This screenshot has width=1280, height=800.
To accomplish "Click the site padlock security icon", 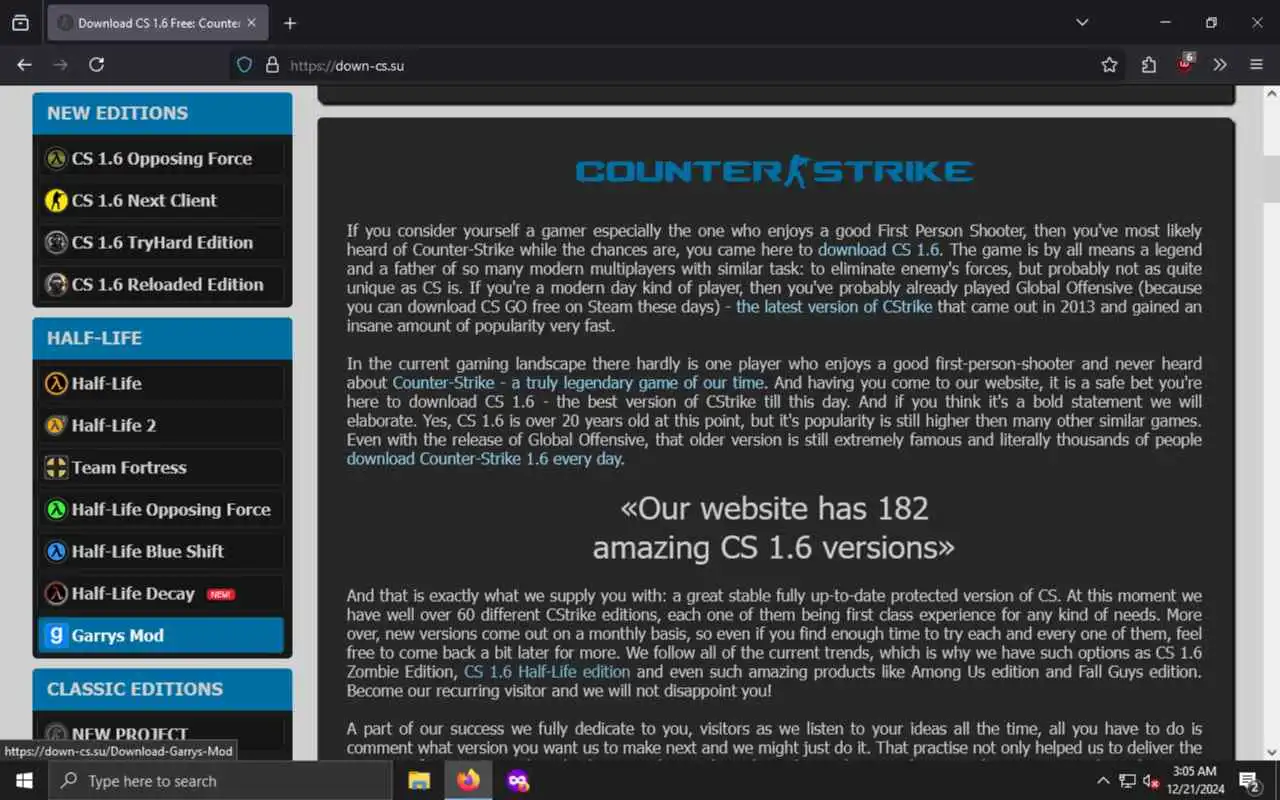I will (271, 65).
